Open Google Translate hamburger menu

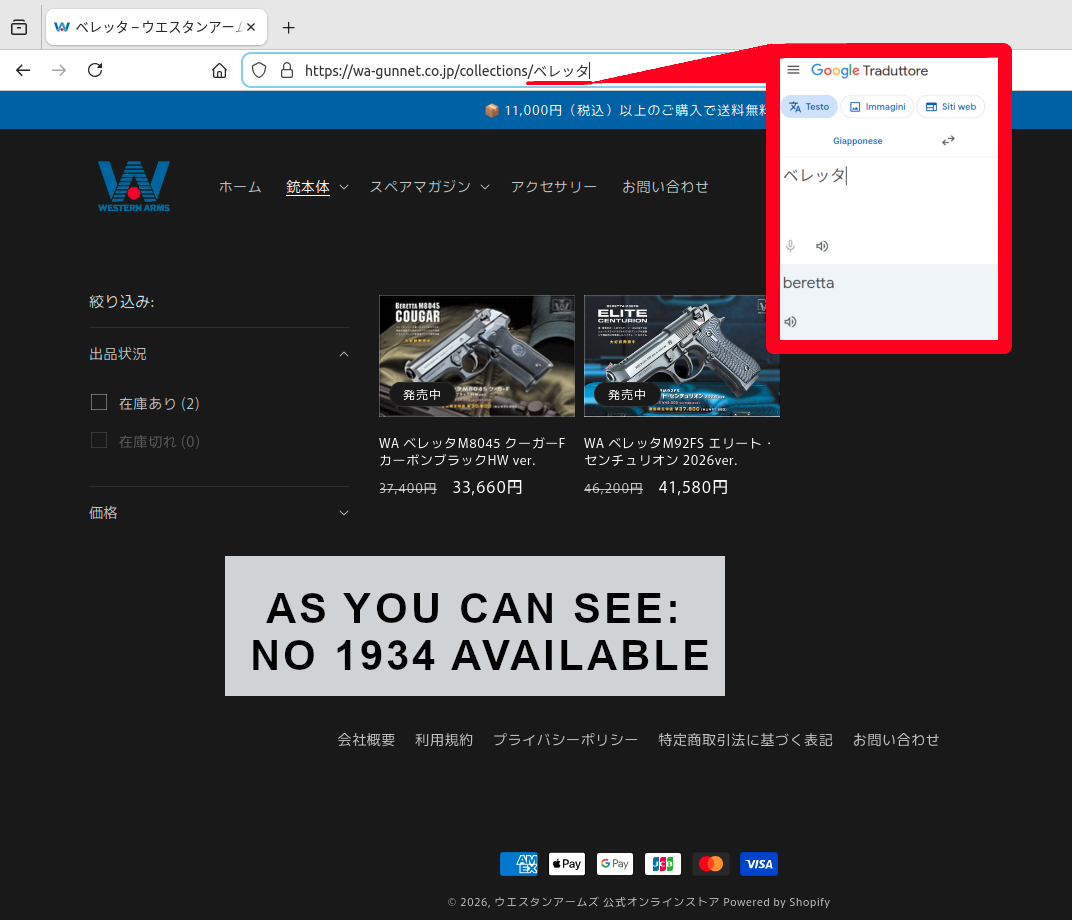pyautogui.click(x=793, y=70)
